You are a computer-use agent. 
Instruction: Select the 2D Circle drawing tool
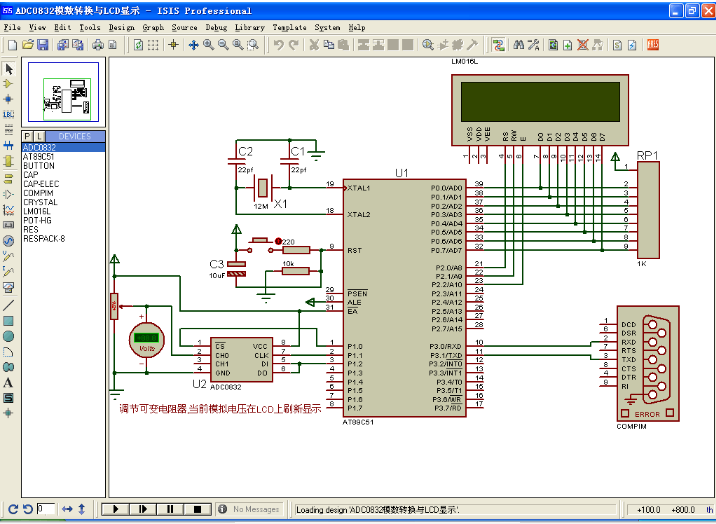(8, 336)
